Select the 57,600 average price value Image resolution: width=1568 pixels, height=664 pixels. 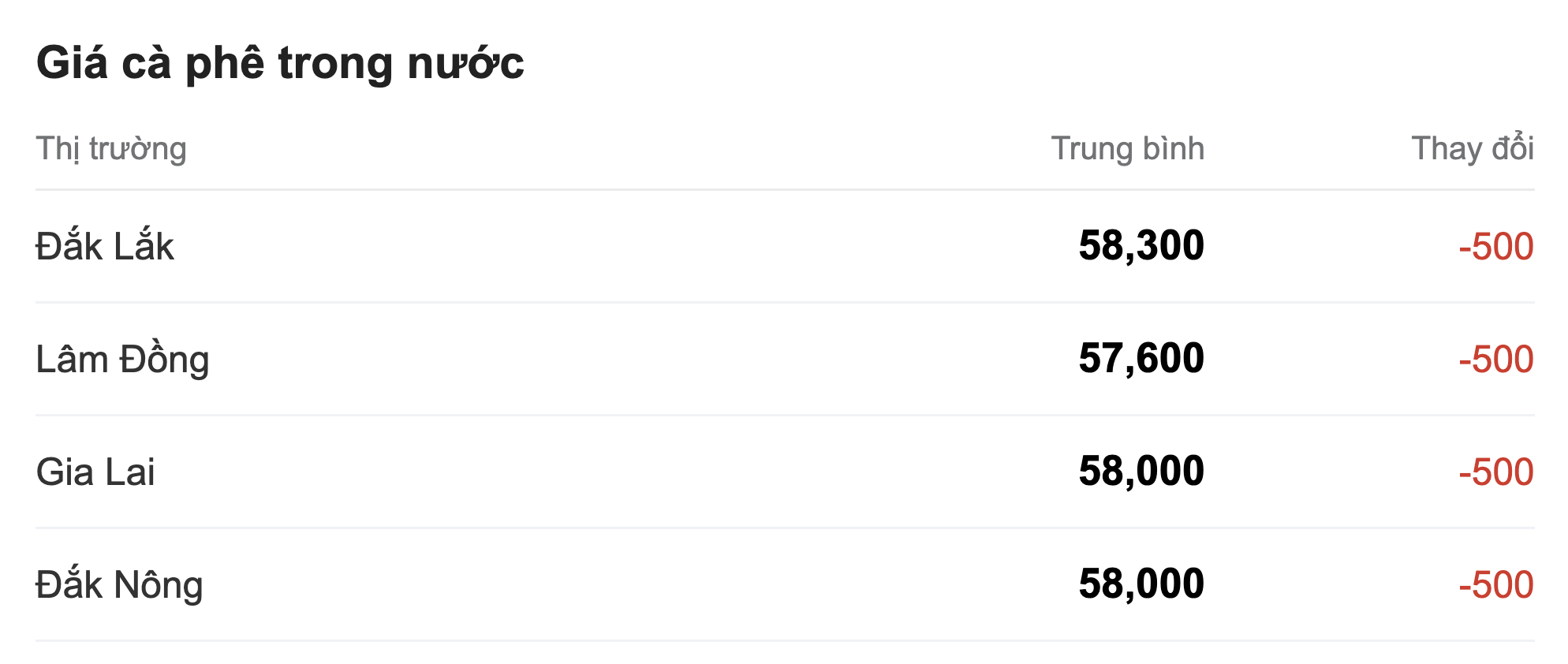click(1141, 358)
